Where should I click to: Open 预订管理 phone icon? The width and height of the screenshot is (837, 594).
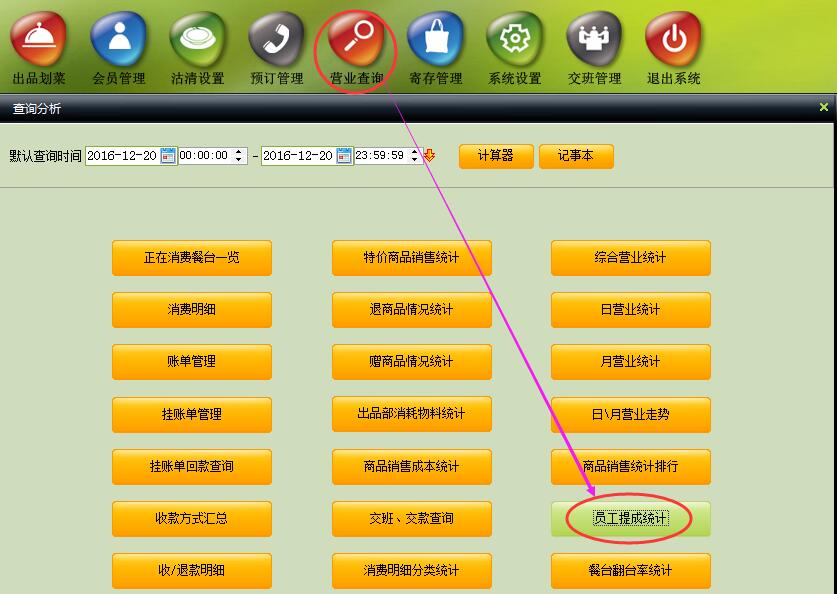click(x=277, y=39)
